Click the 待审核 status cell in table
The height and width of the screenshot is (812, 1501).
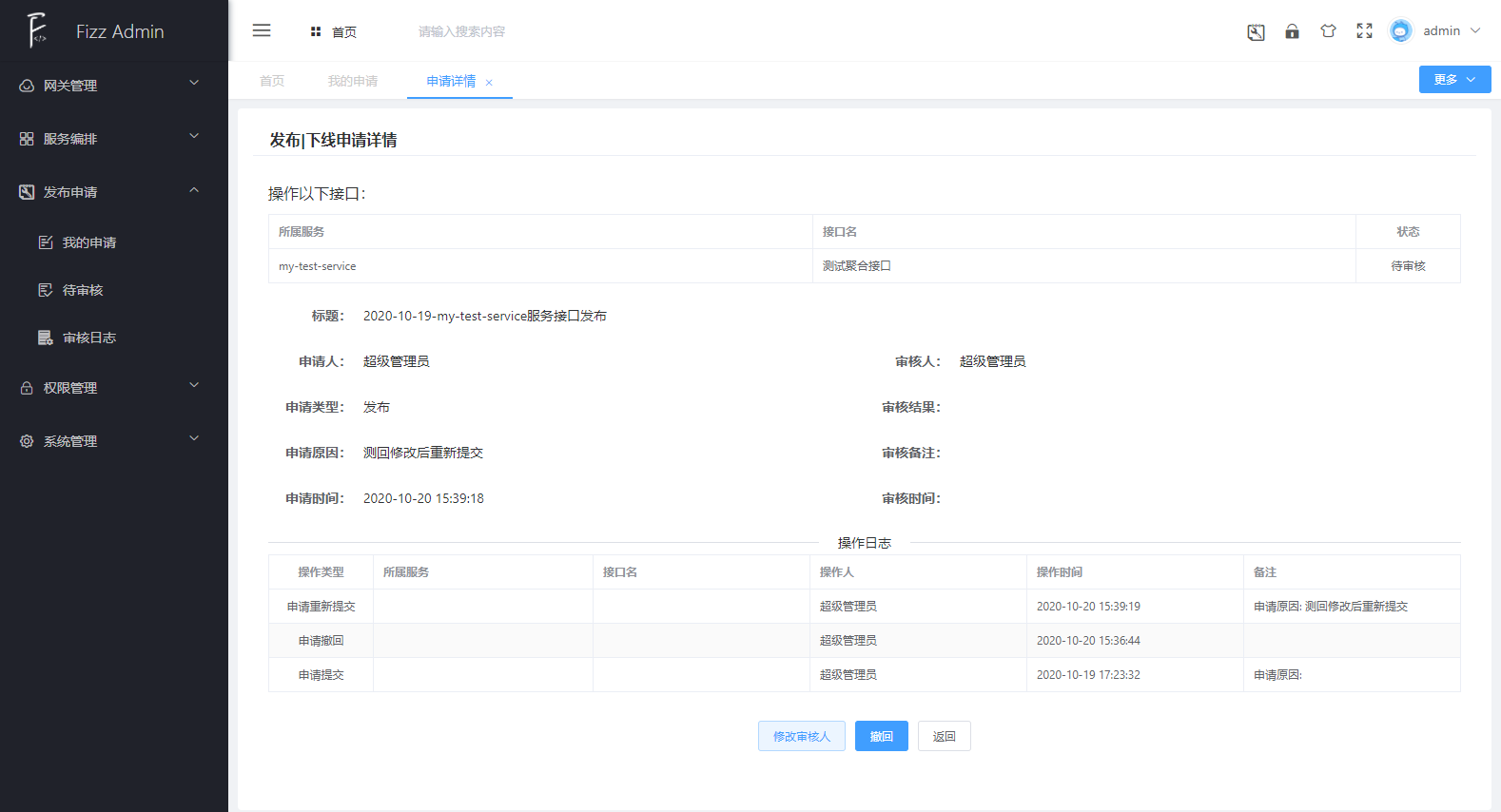pyautogui.click(x=1408, y=266)
